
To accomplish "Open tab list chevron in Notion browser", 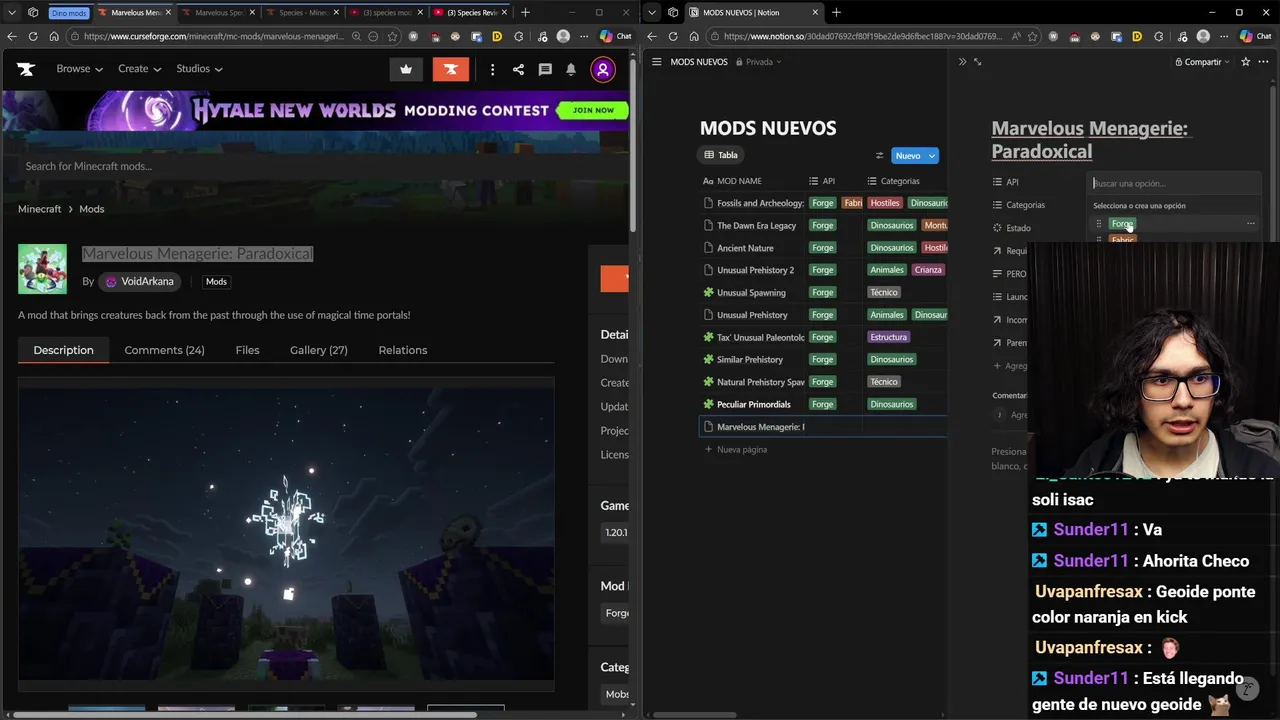I will (x=652, y=12).
